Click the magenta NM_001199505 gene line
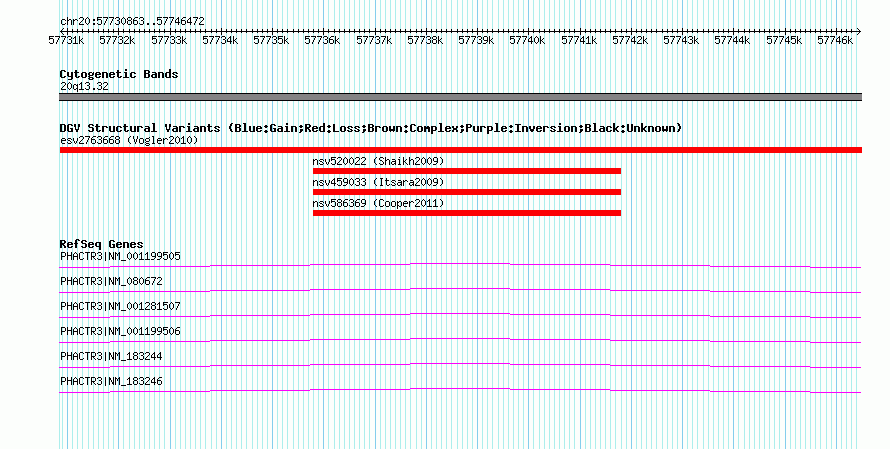 click(460, 264)
